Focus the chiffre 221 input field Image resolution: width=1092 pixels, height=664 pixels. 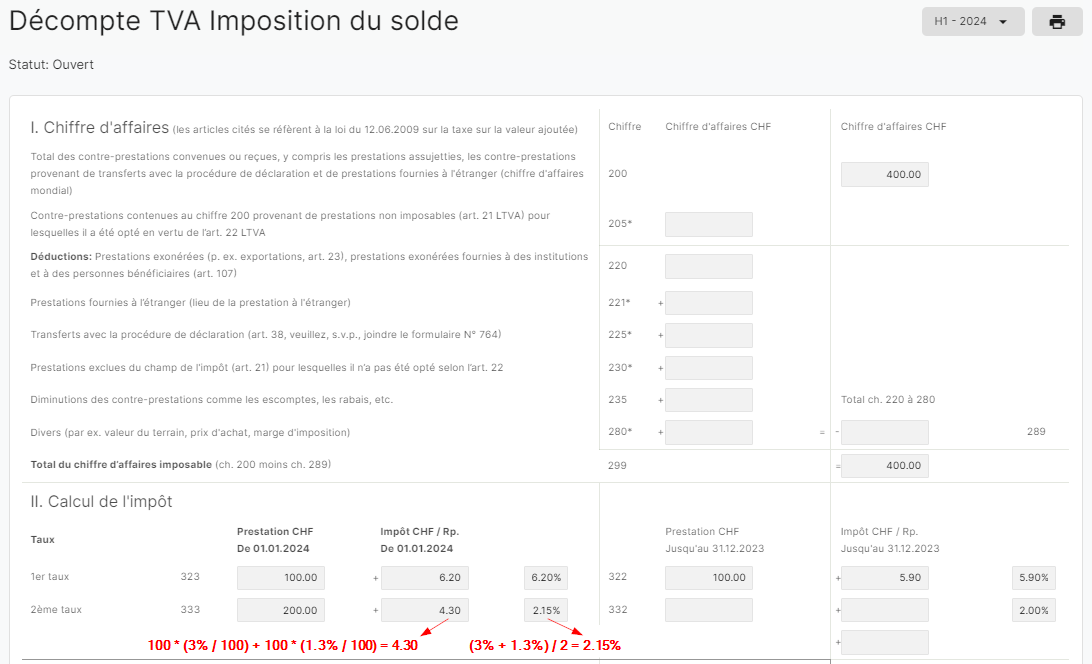(x=708, y=303)
